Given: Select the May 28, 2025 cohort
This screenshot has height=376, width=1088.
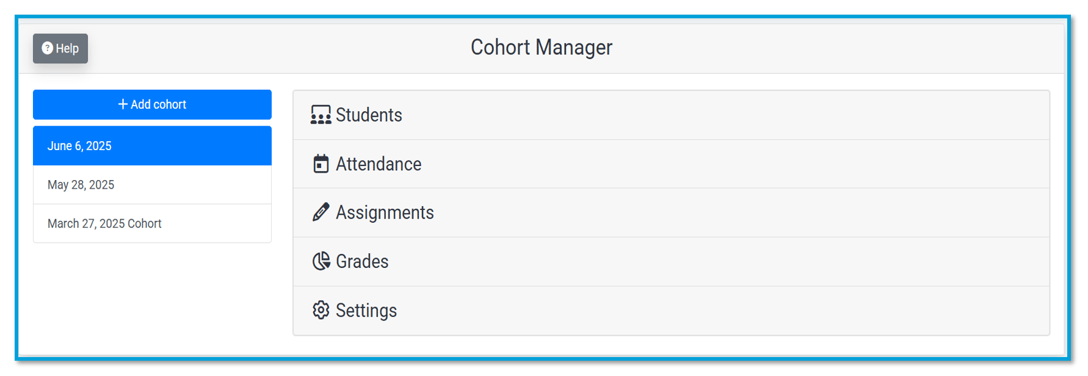Looking at the screenshot, I should [x=152, y=185].
